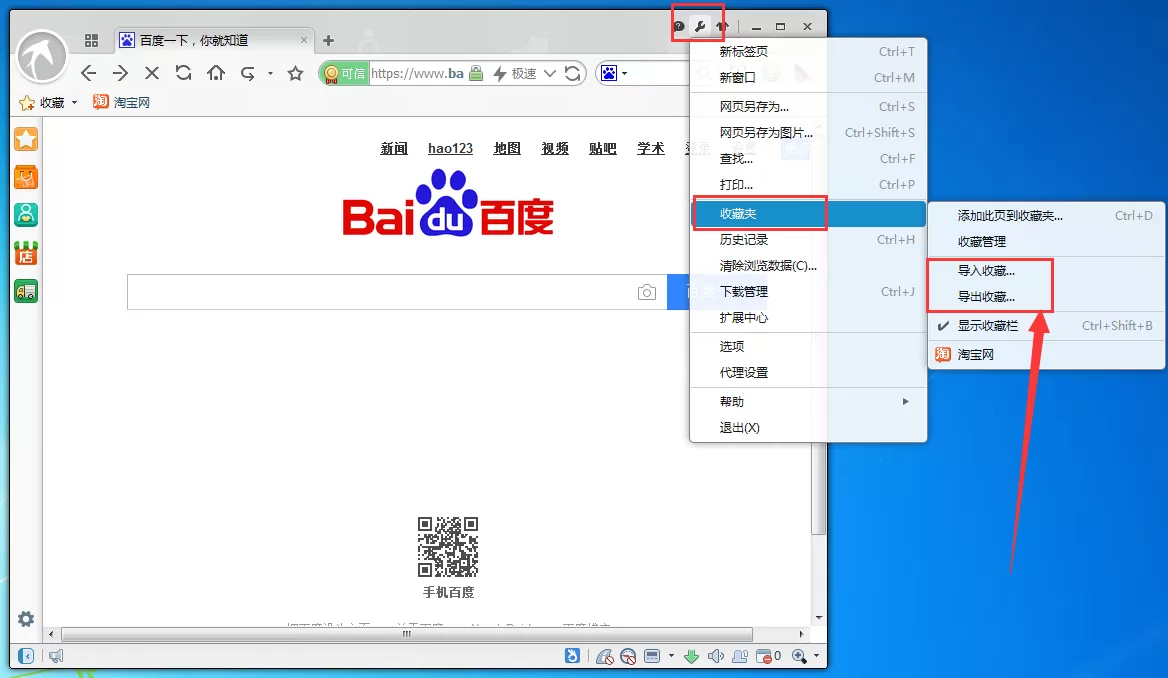Click the horizontal scrollbar thumb
1168x678 pixels.
[x=407, y=634]
